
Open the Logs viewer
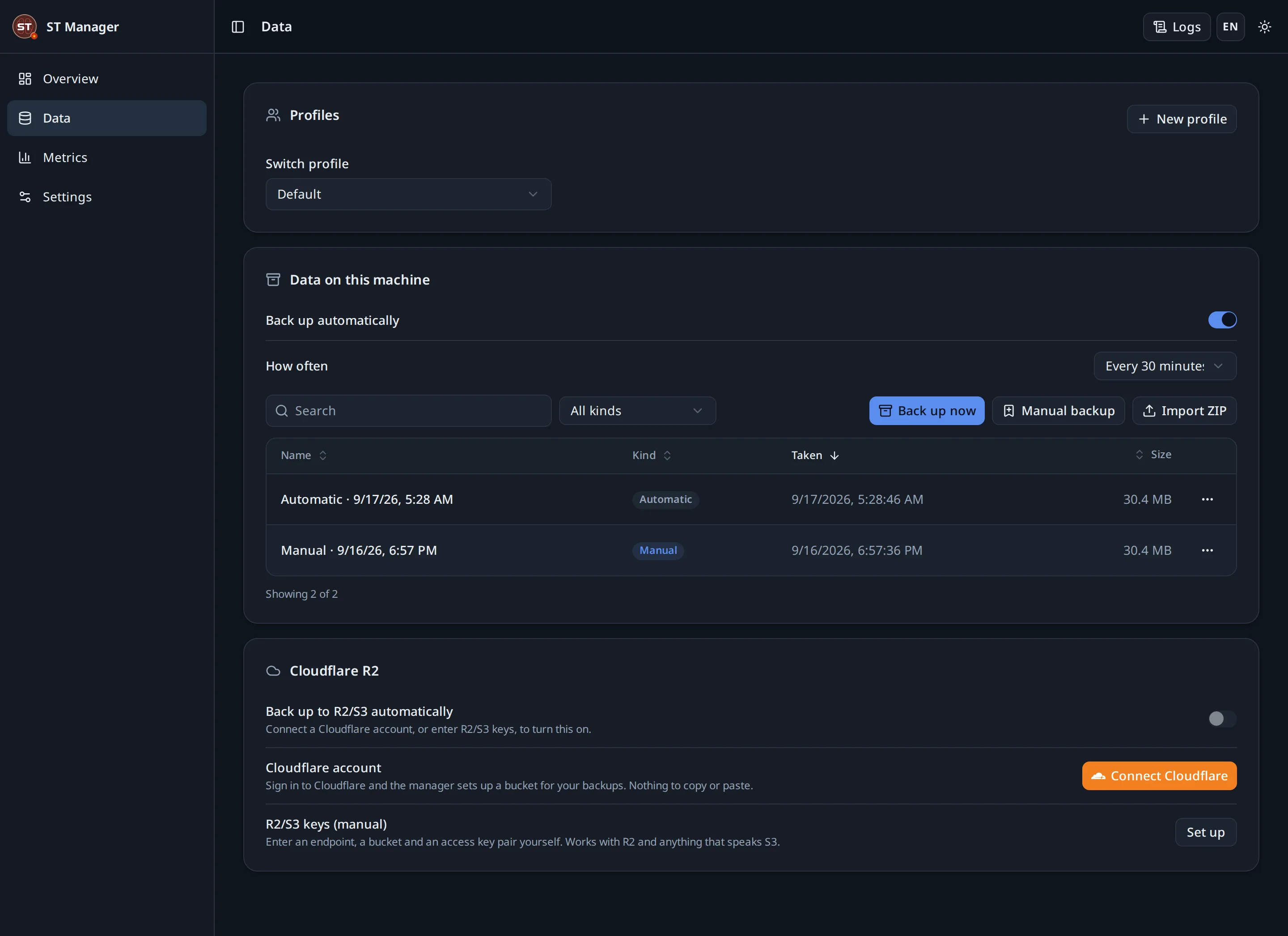[1177, 27]
